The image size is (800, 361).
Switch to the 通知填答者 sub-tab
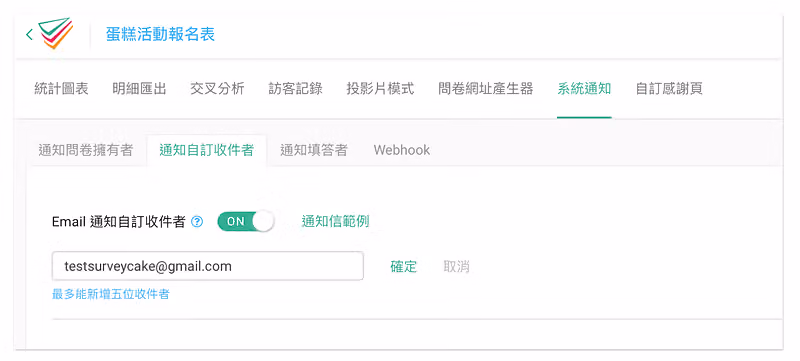[314, 150]
